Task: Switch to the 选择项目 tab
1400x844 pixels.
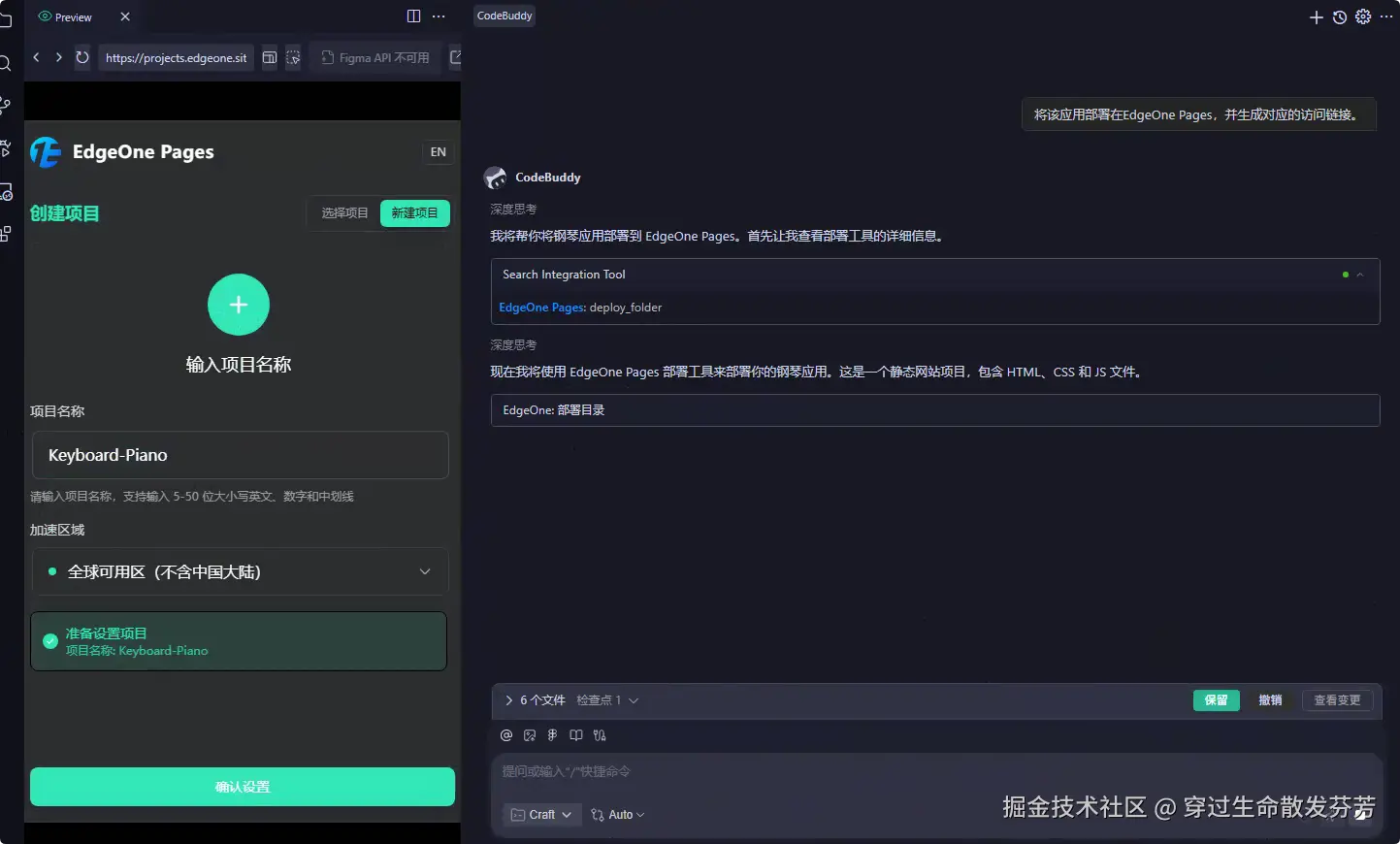Action: (344, 212)
